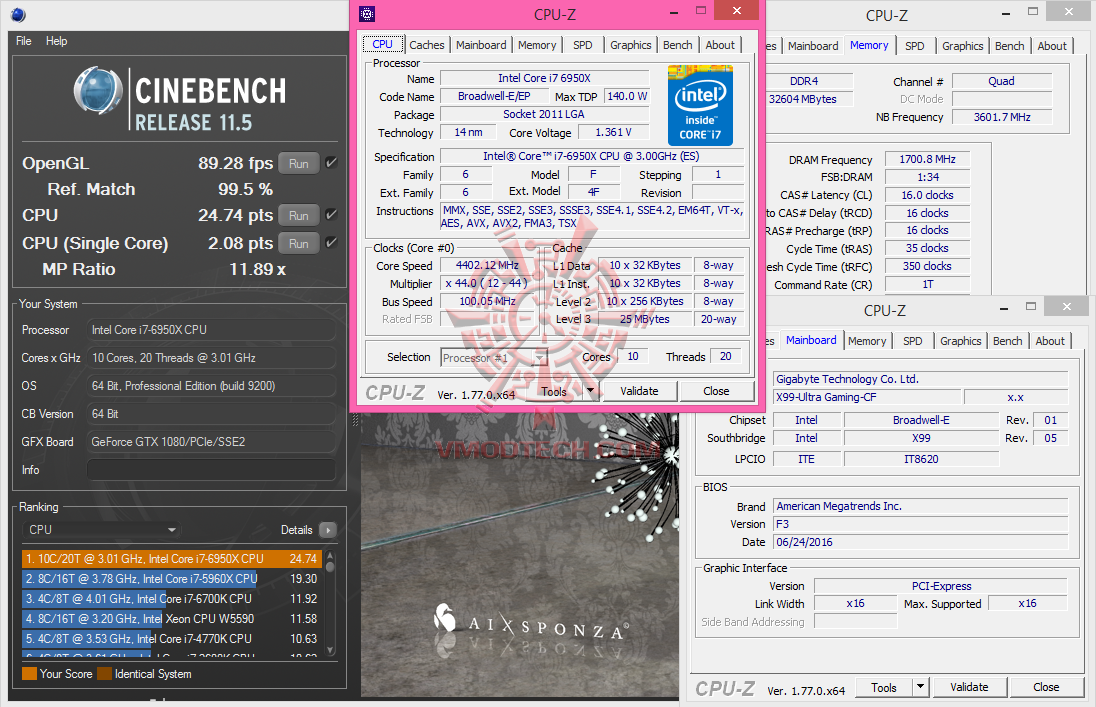Click Tools button in Mainboard CPU-Z window
Viewport: 1096px width, 707px height.
pyautogui.click(x=884, y=687)
